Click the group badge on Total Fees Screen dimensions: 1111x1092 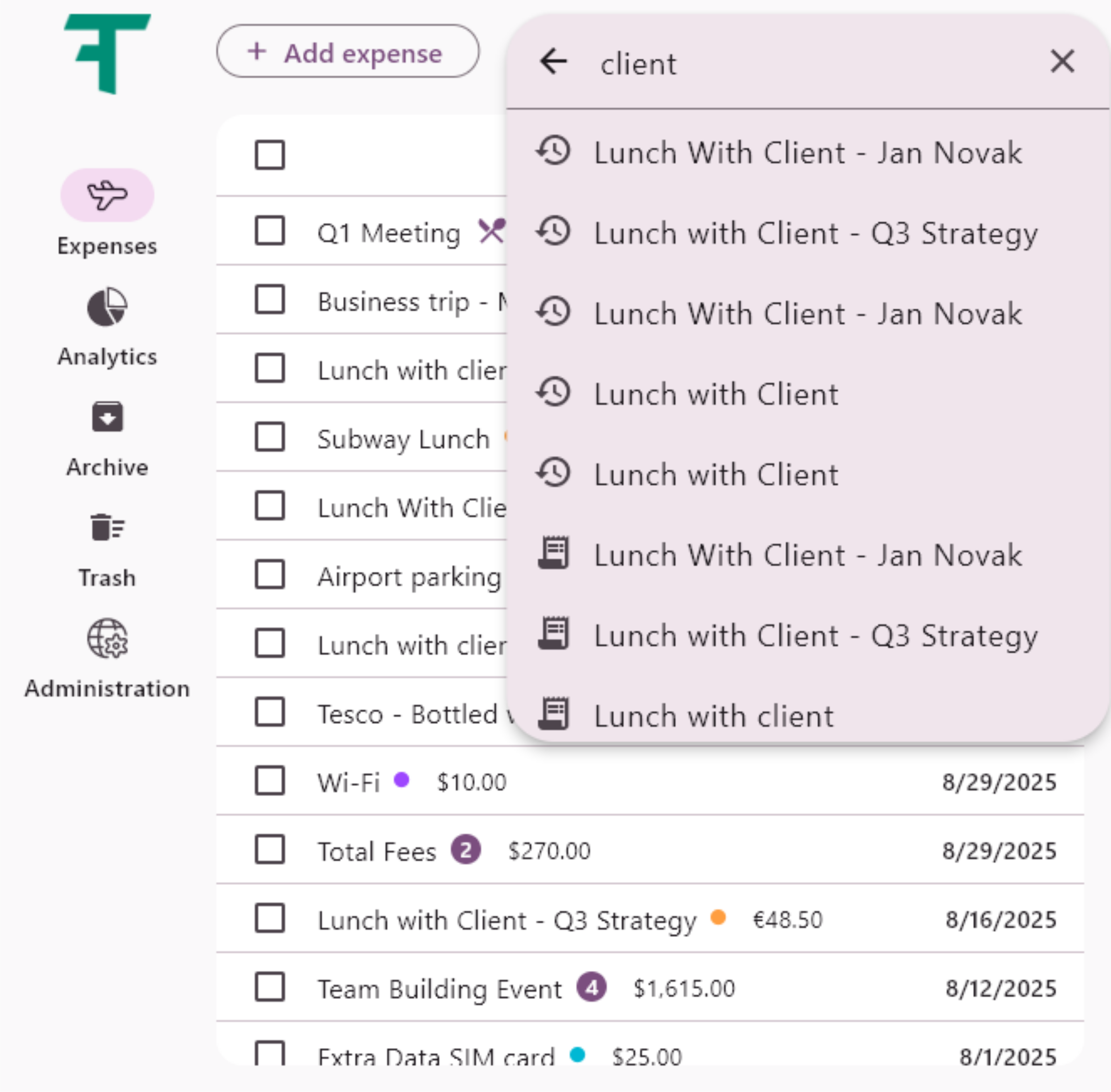tap(466, 850)
